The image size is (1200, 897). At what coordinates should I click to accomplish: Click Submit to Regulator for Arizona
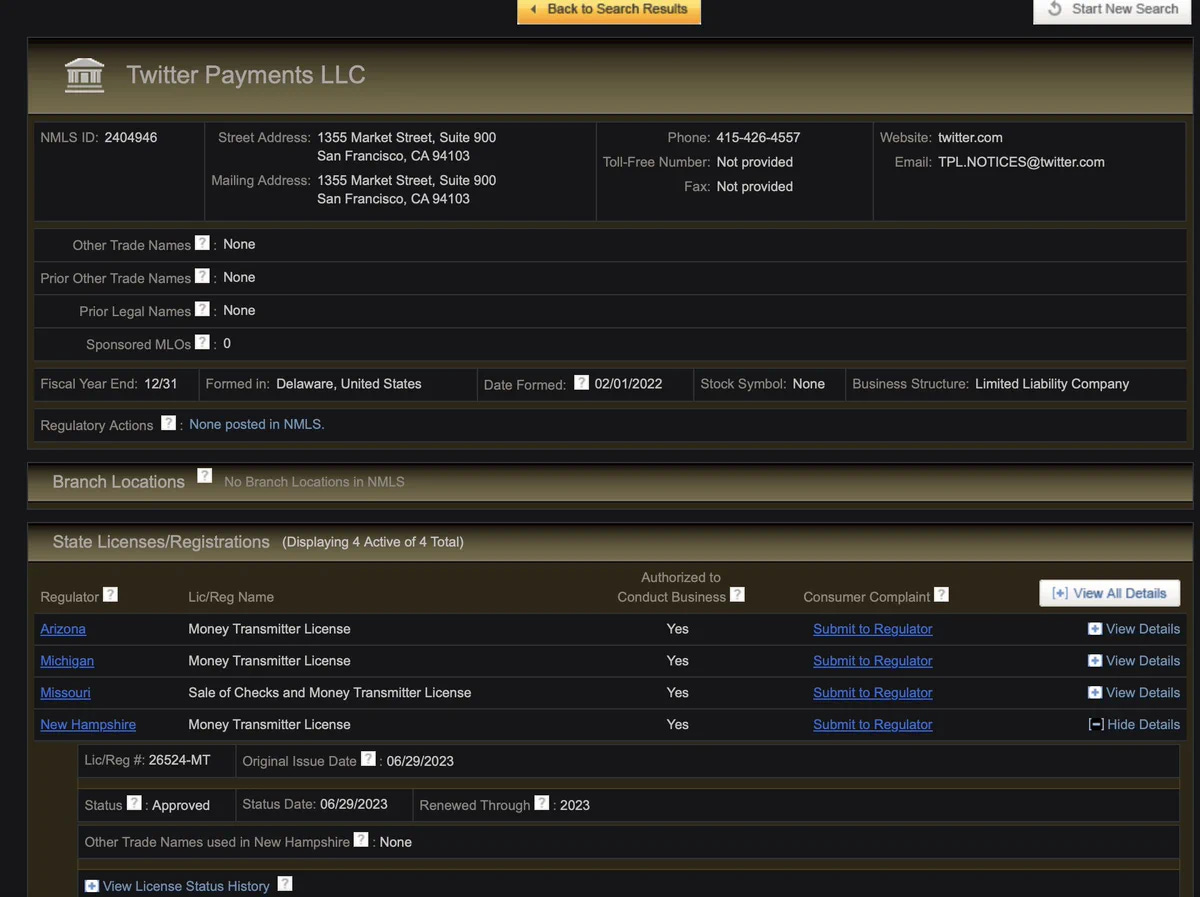(x=873, y=629)
